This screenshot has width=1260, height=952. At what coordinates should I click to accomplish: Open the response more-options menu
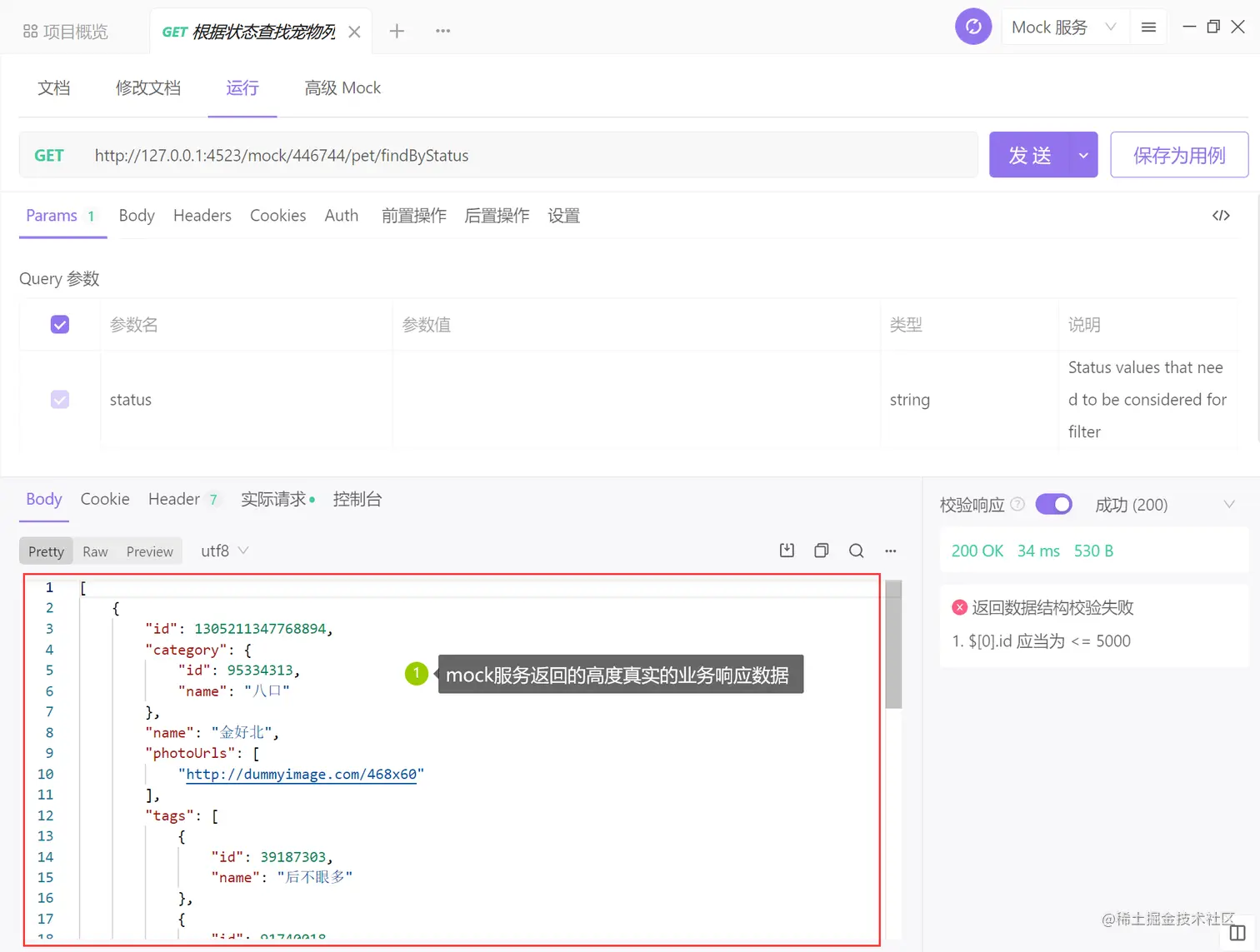(x=890, y=551)
